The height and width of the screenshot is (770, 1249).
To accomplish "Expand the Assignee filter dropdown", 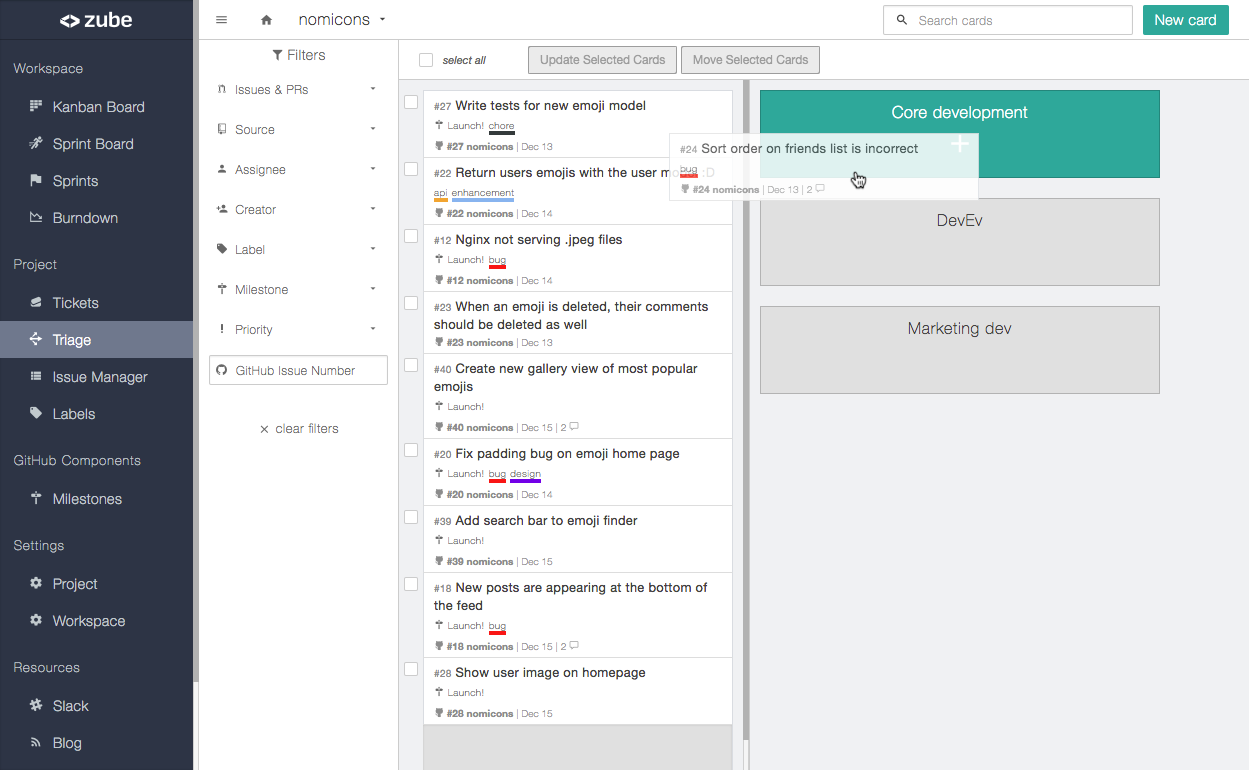I will (298, 169).
